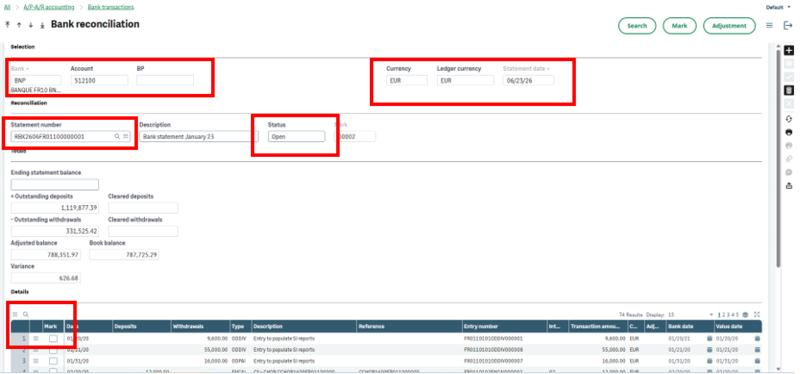
Task: Sort by the Value date column header
Action: click(x=738, y=327)
